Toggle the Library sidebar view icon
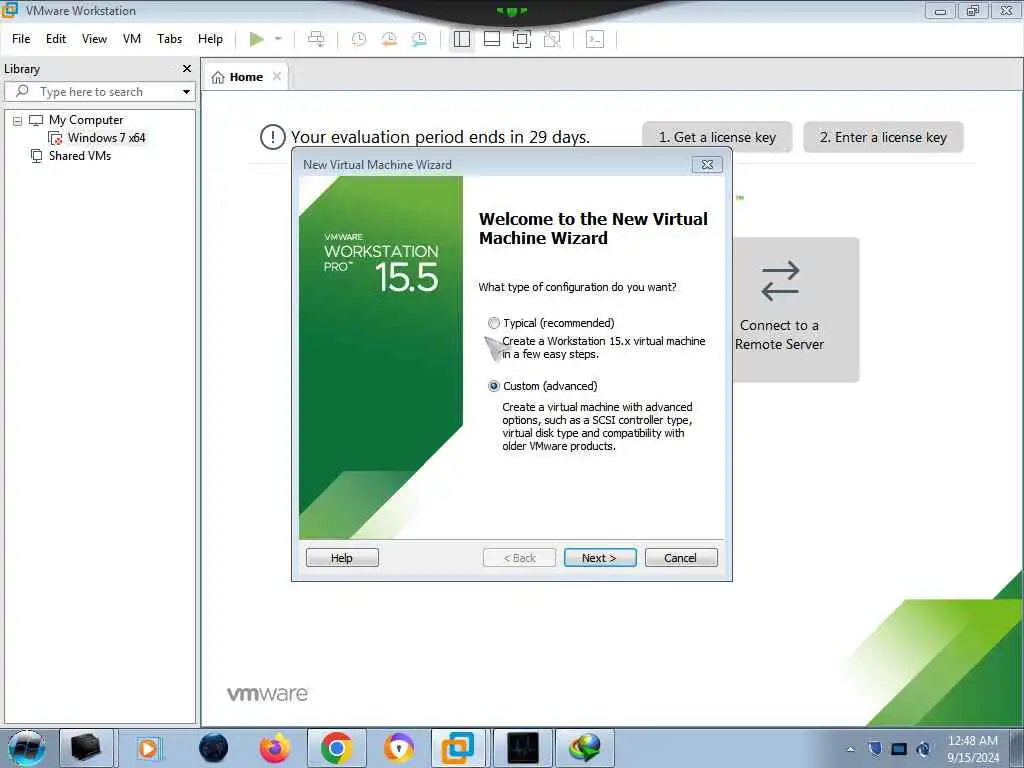The image size is (1024, 768). [x=462, y=39]
